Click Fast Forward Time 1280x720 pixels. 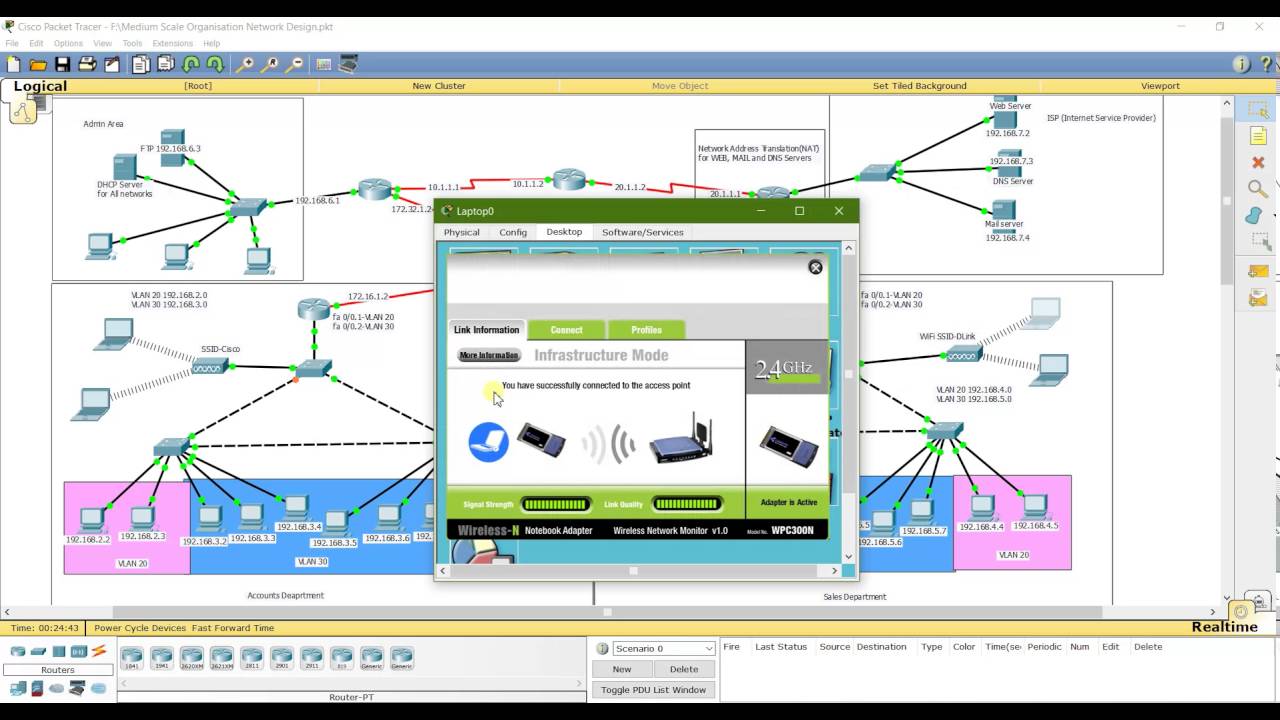(x=233, y=628)
